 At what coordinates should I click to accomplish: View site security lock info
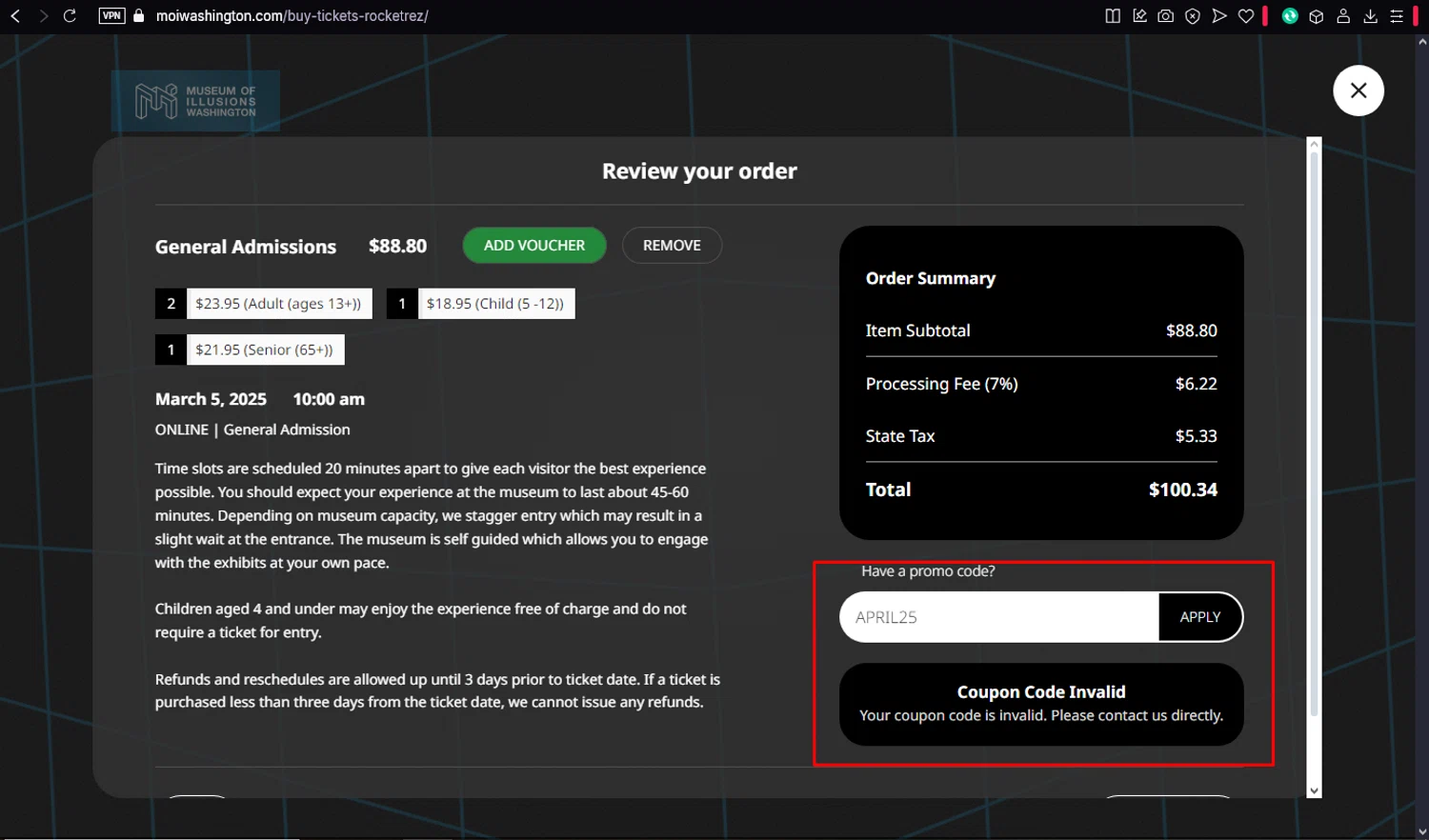click(x=139, y=16)
